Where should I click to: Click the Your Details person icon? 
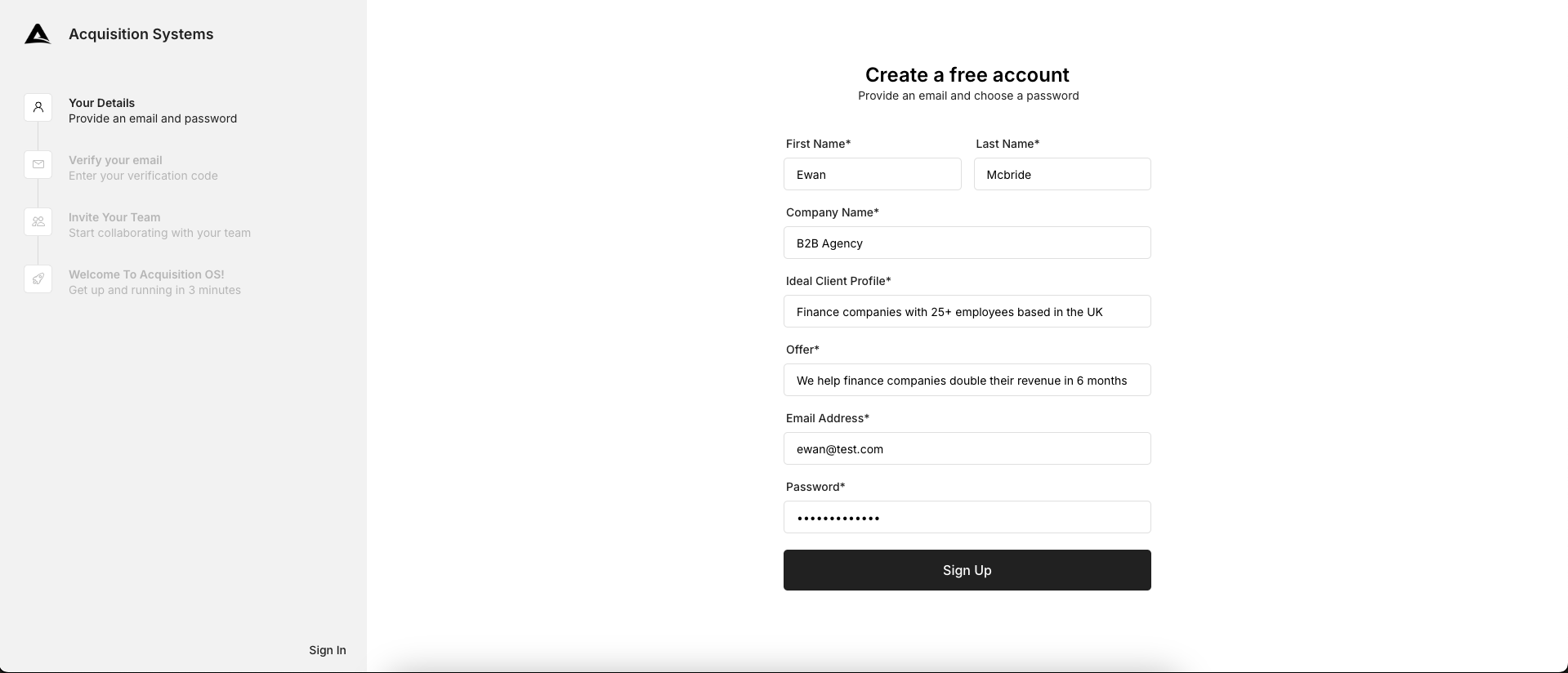coord(38,108)
